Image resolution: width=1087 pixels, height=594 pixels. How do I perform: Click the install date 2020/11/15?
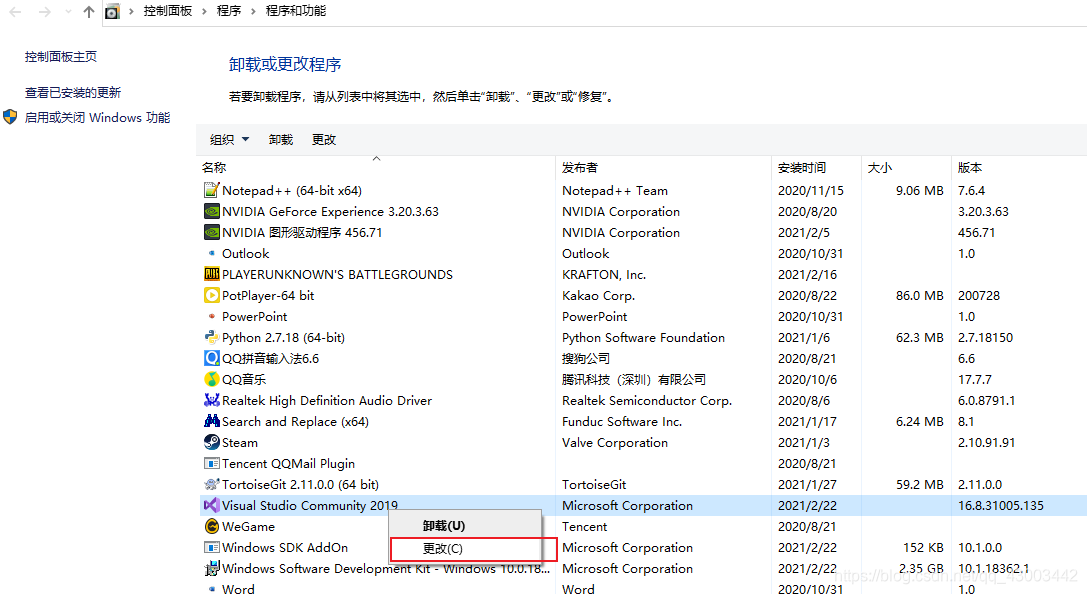click(810, 191)
